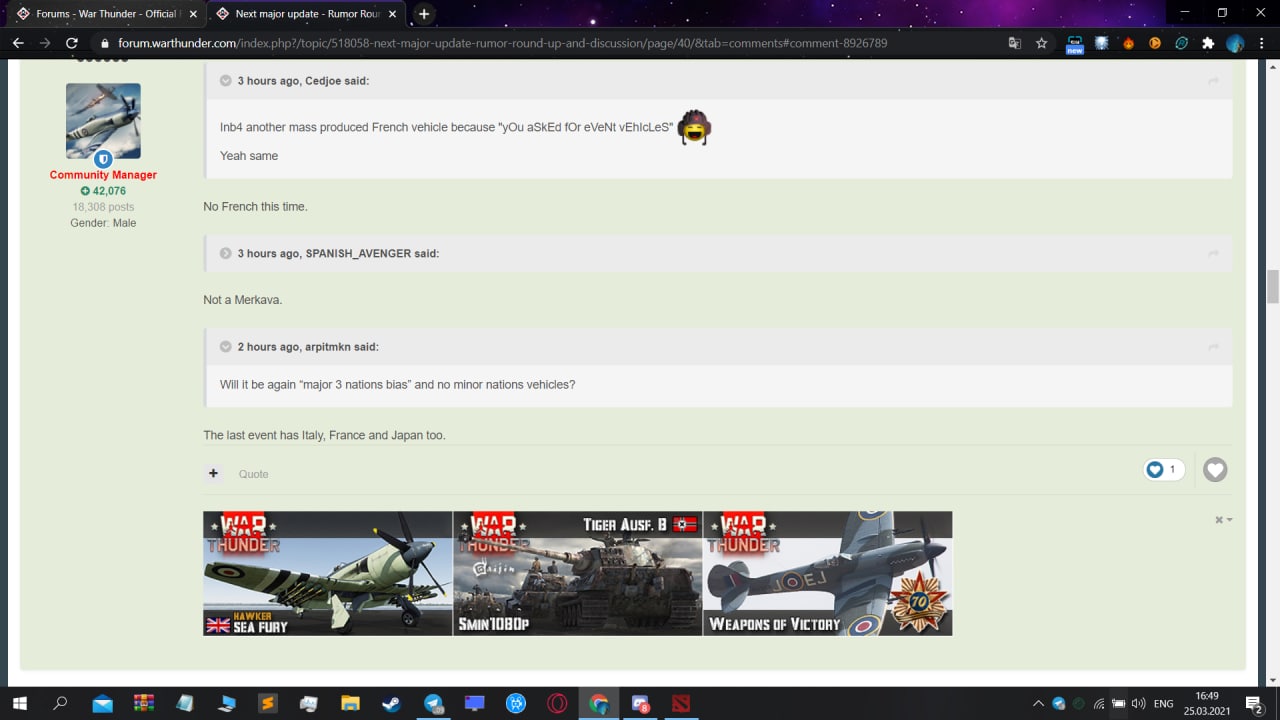
Task: Go to Cedjoe's original post arrow
Action: [x=1213, y=81]
